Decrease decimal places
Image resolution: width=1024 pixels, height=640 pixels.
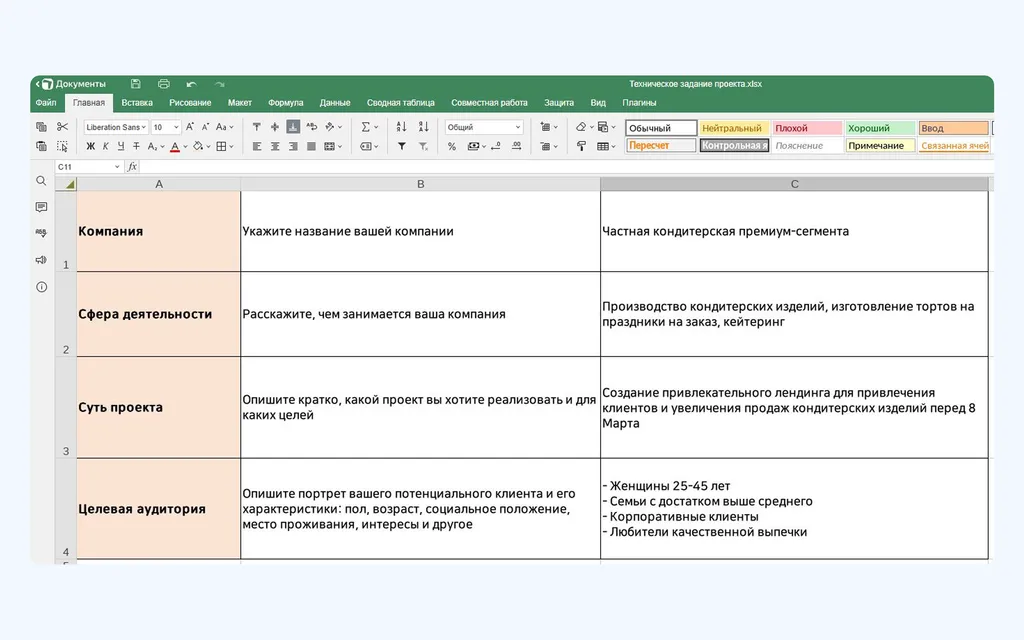(496, 146)
